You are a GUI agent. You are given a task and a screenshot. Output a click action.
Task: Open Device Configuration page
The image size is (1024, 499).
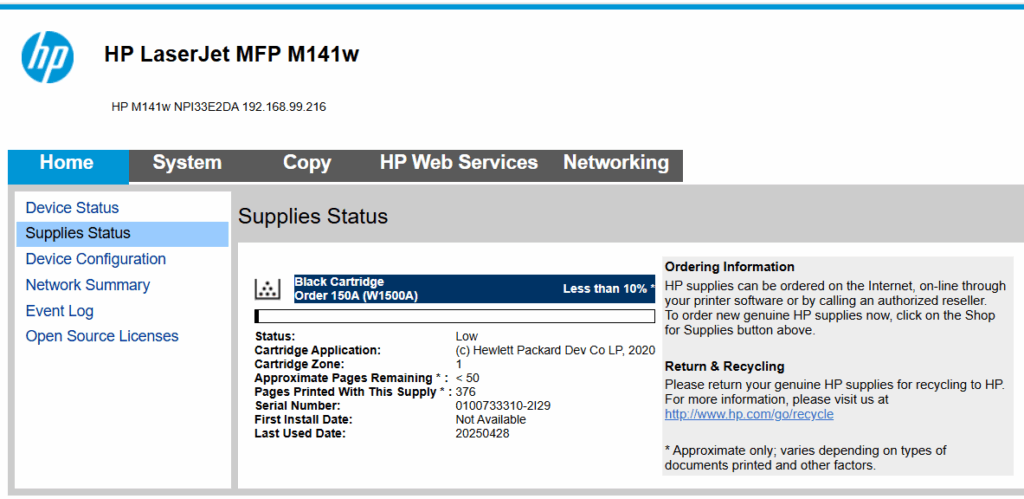pyautogui.click(x=96, y=259)
